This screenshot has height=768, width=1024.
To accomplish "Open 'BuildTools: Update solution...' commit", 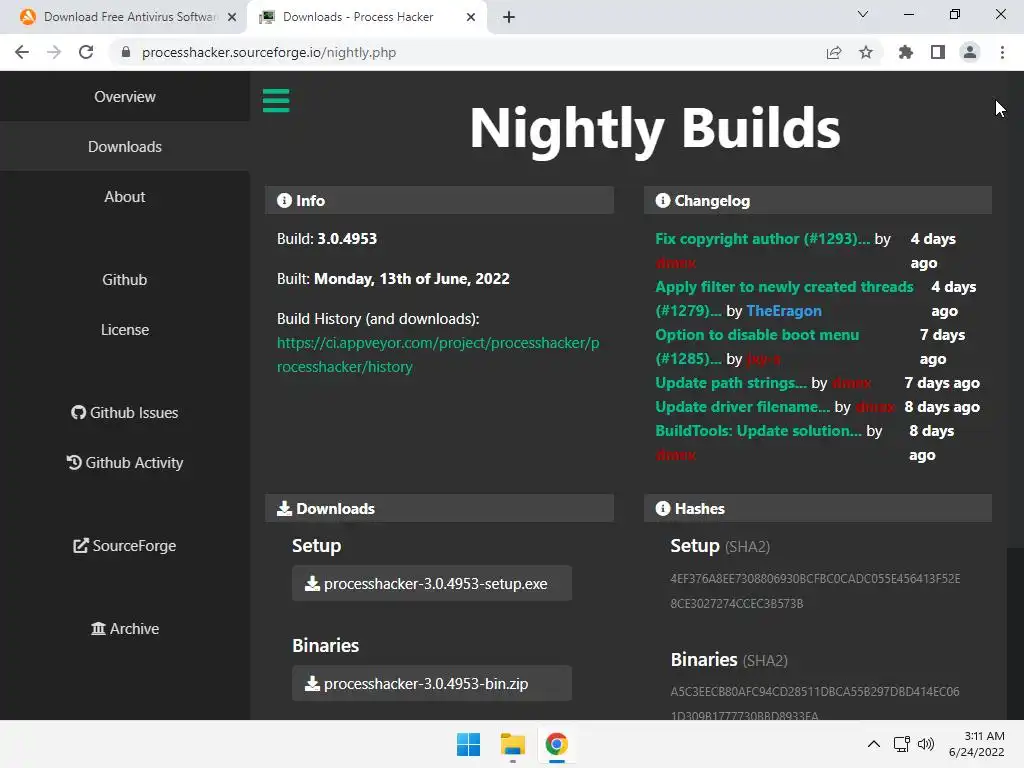I will [758, 431].
